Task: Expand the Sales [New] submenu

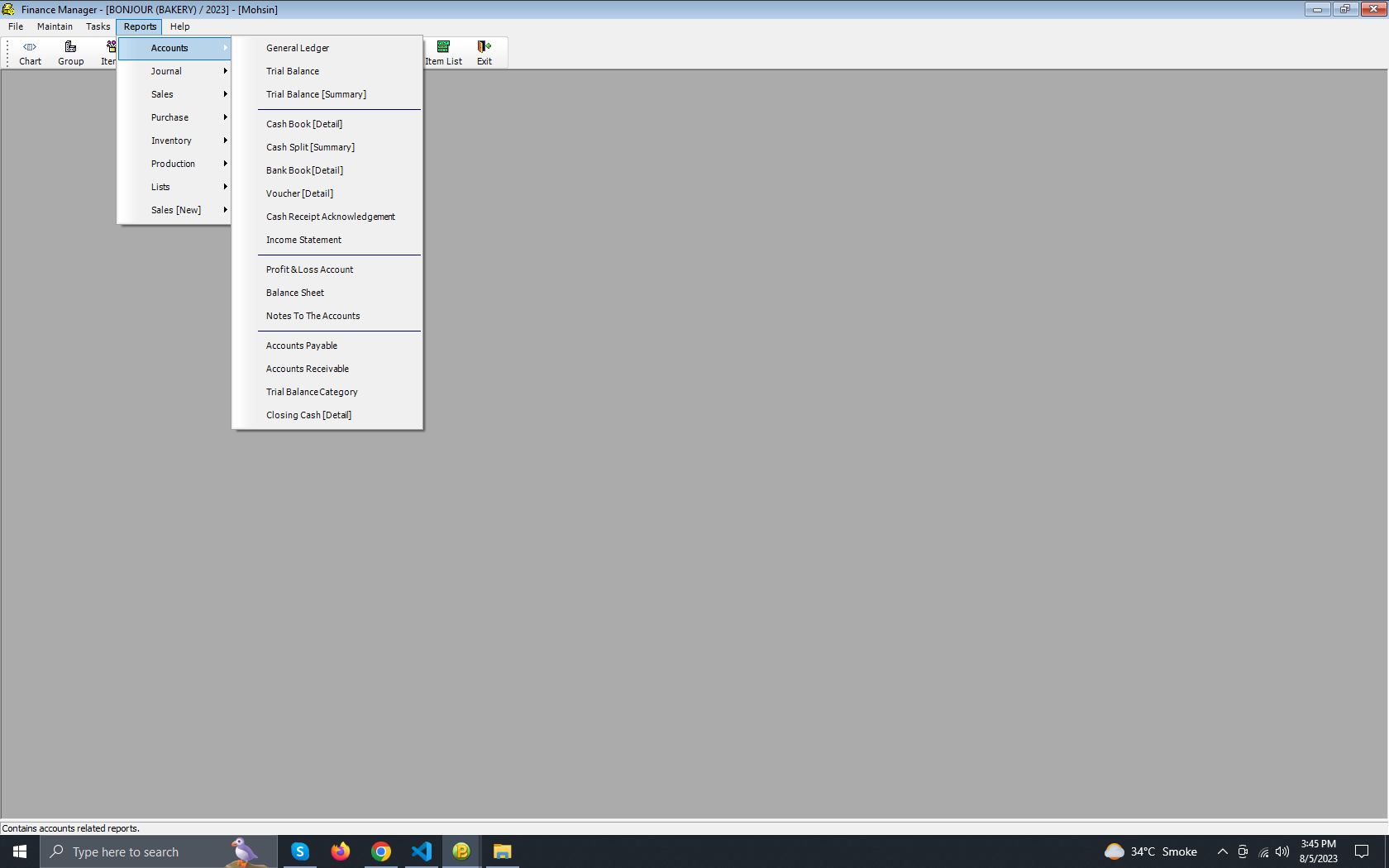Action: [x=176, y=210]
